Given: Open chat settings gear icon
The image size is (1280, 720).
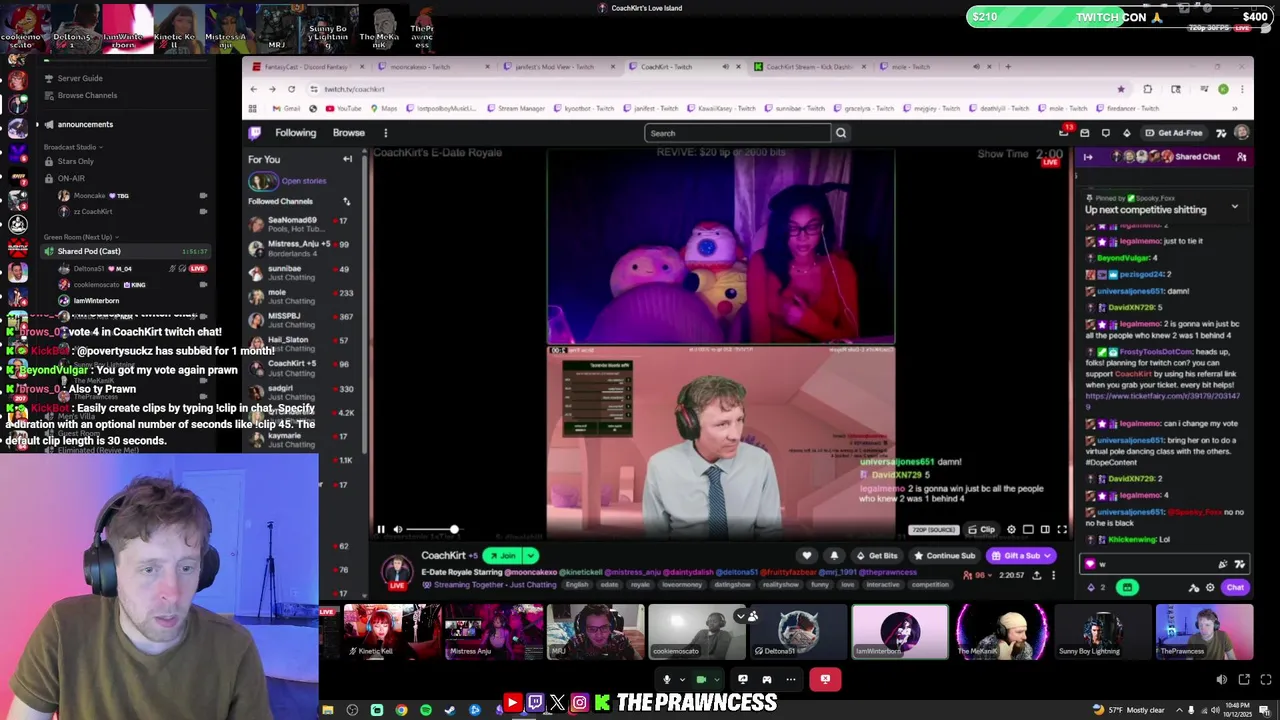Looking at the screenshot, I should tap(1210, 588).
